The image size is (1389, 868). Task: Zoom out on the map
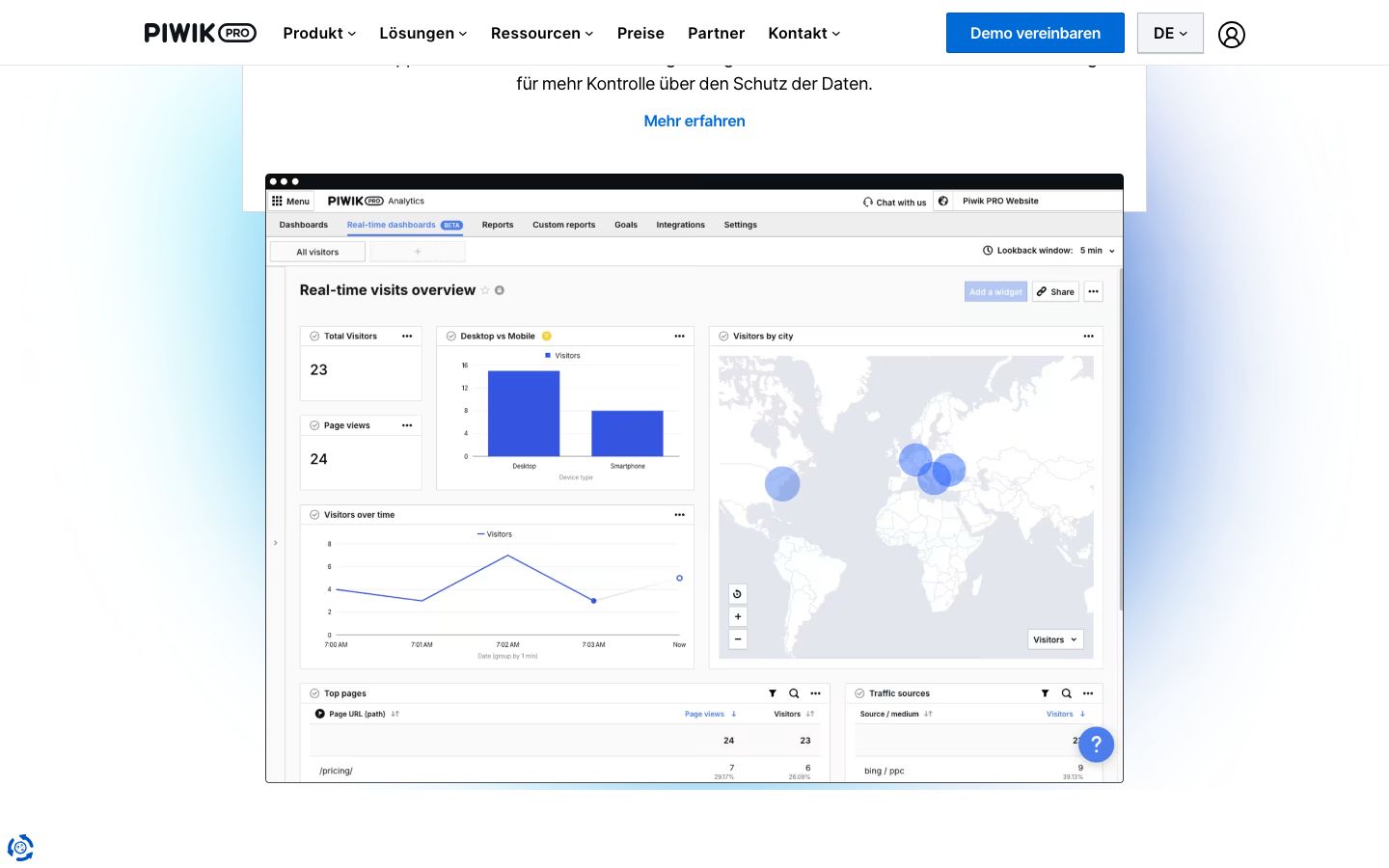tap(738, 639)
